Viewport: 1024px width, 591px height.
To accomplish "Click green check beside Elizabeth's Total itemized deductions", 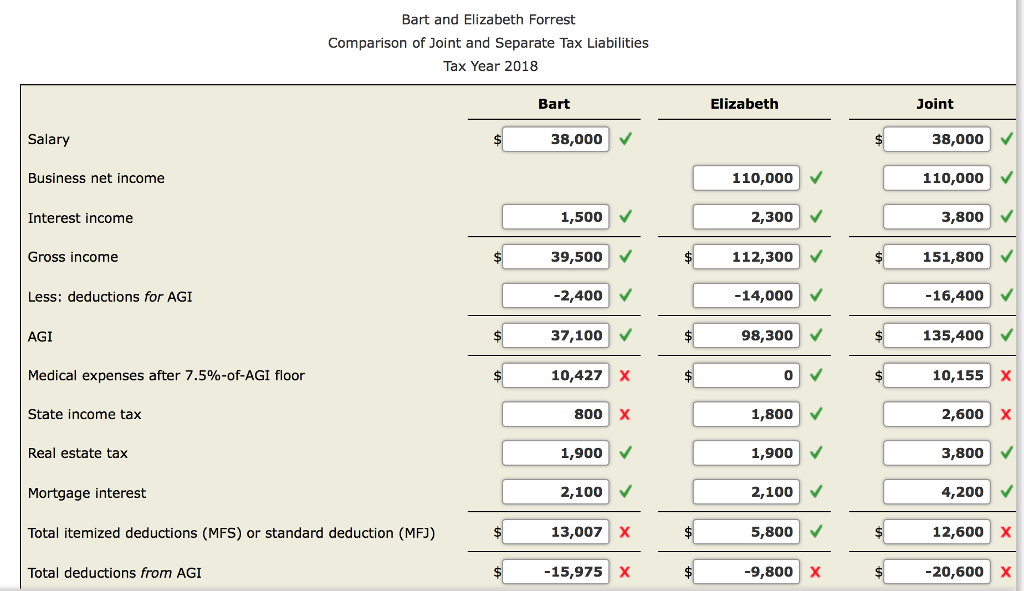I will pyautogui.click(x=816, y=532).
